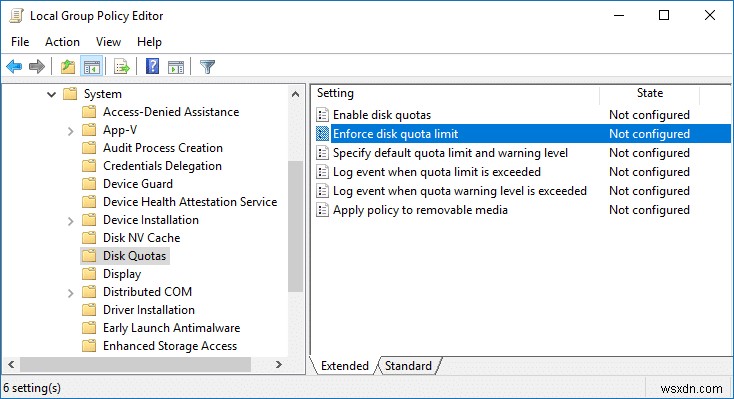The width and height of the screenshot is (734, 399).
Task: Open the File menu
Action: pyautogui.click(x=20, y=42)
